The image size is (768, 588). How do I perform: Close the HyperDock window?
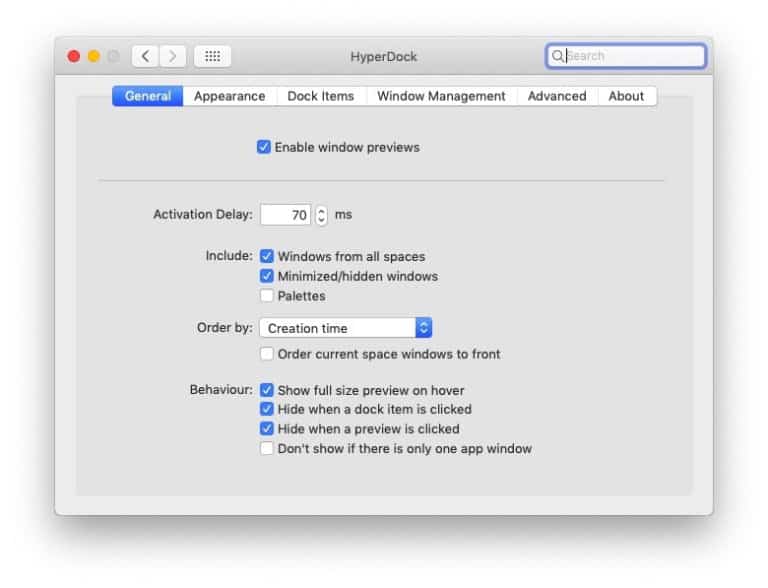coord(74,56)
